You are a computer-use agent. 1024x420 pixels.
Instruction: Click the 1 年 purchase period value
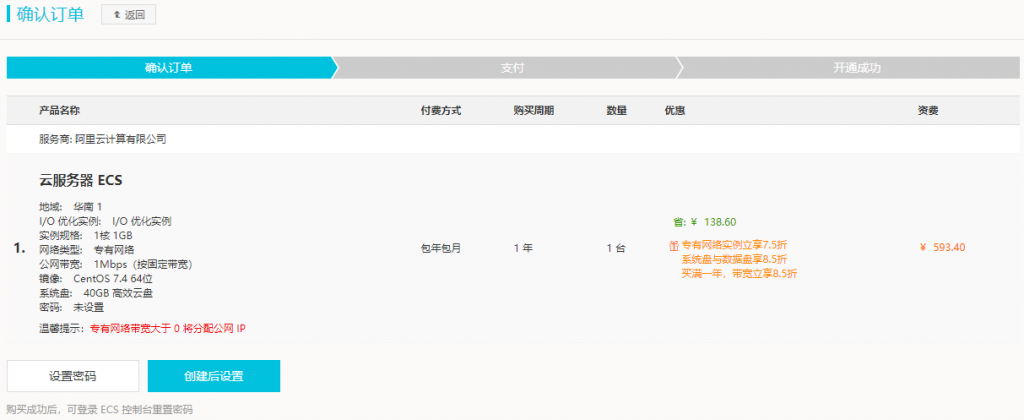pyautogui.click(x=524, y=248)
